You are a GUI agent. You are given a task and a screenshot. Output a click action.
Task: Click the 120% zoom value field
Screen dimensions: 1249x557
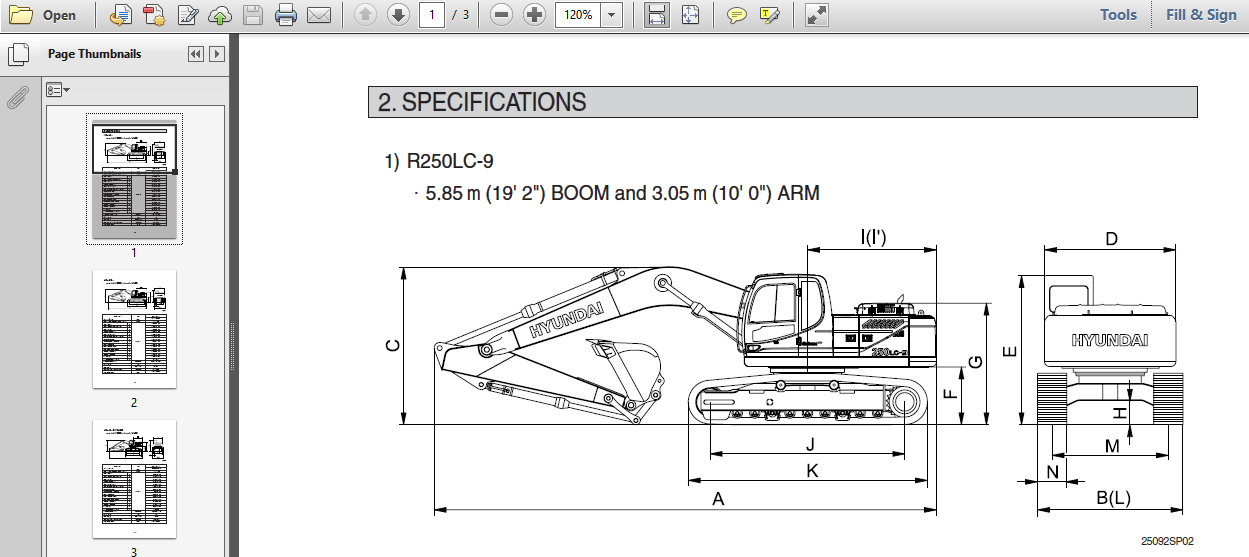coord(578,15)
